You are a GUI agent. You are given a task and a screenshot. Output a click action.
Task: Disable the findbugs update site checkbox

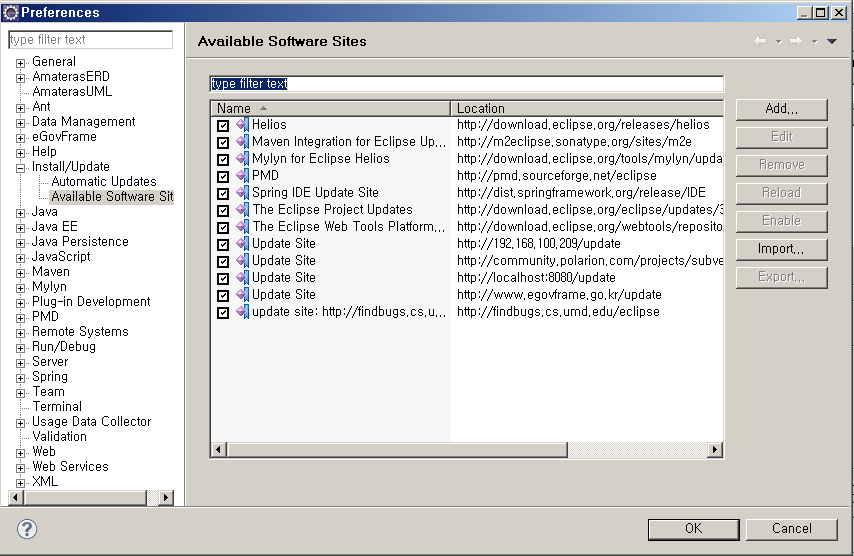(223, 313)
